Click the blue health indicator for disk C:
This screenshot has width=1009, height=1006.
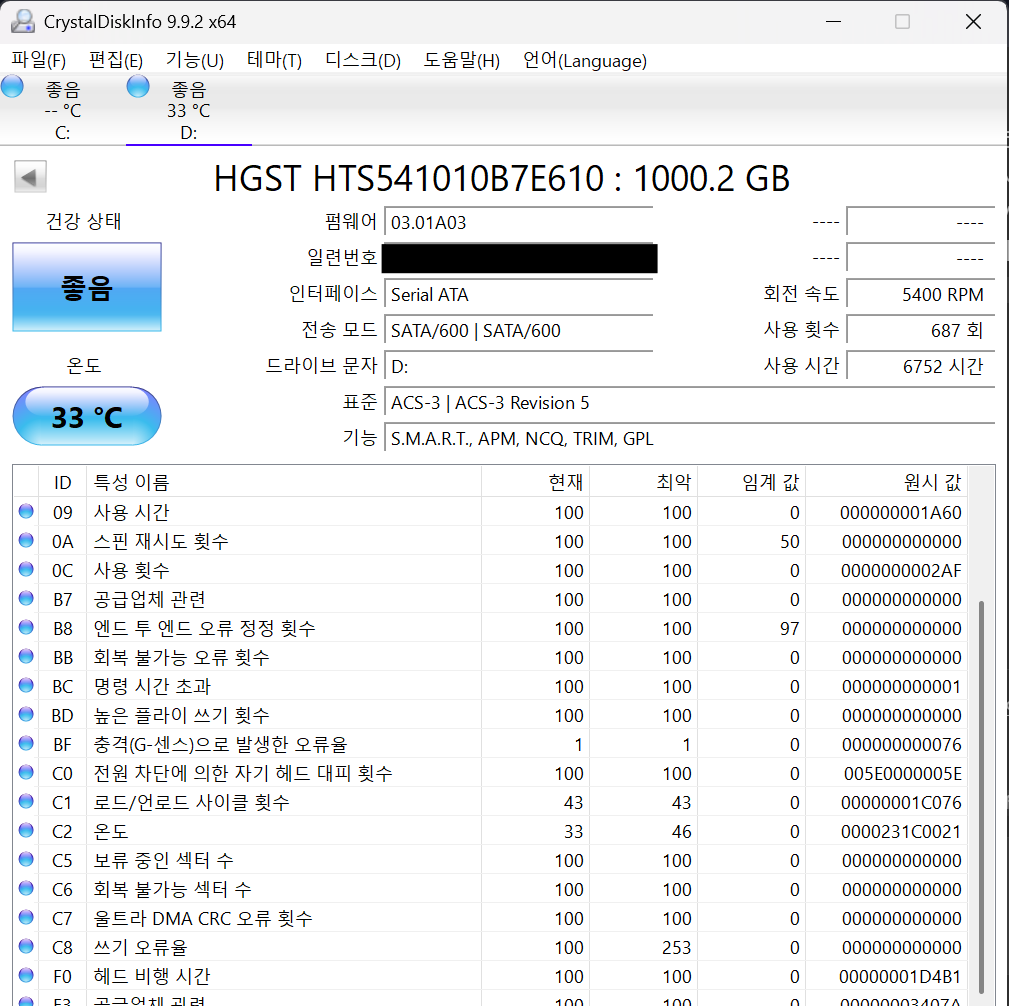12,86
